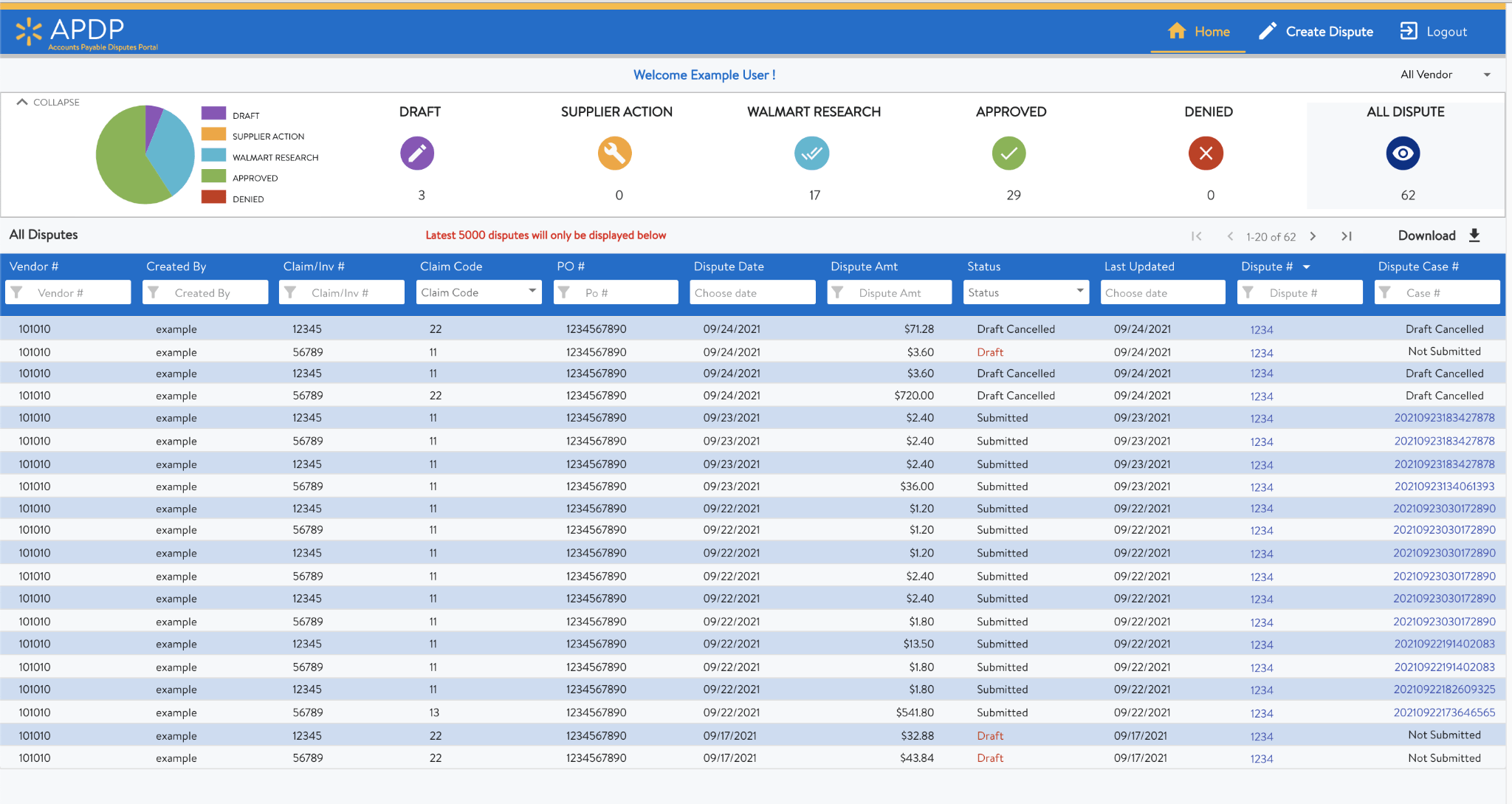Click the Denied red X icon
Screen dimensions: 1512x804
click(1206, 154)
